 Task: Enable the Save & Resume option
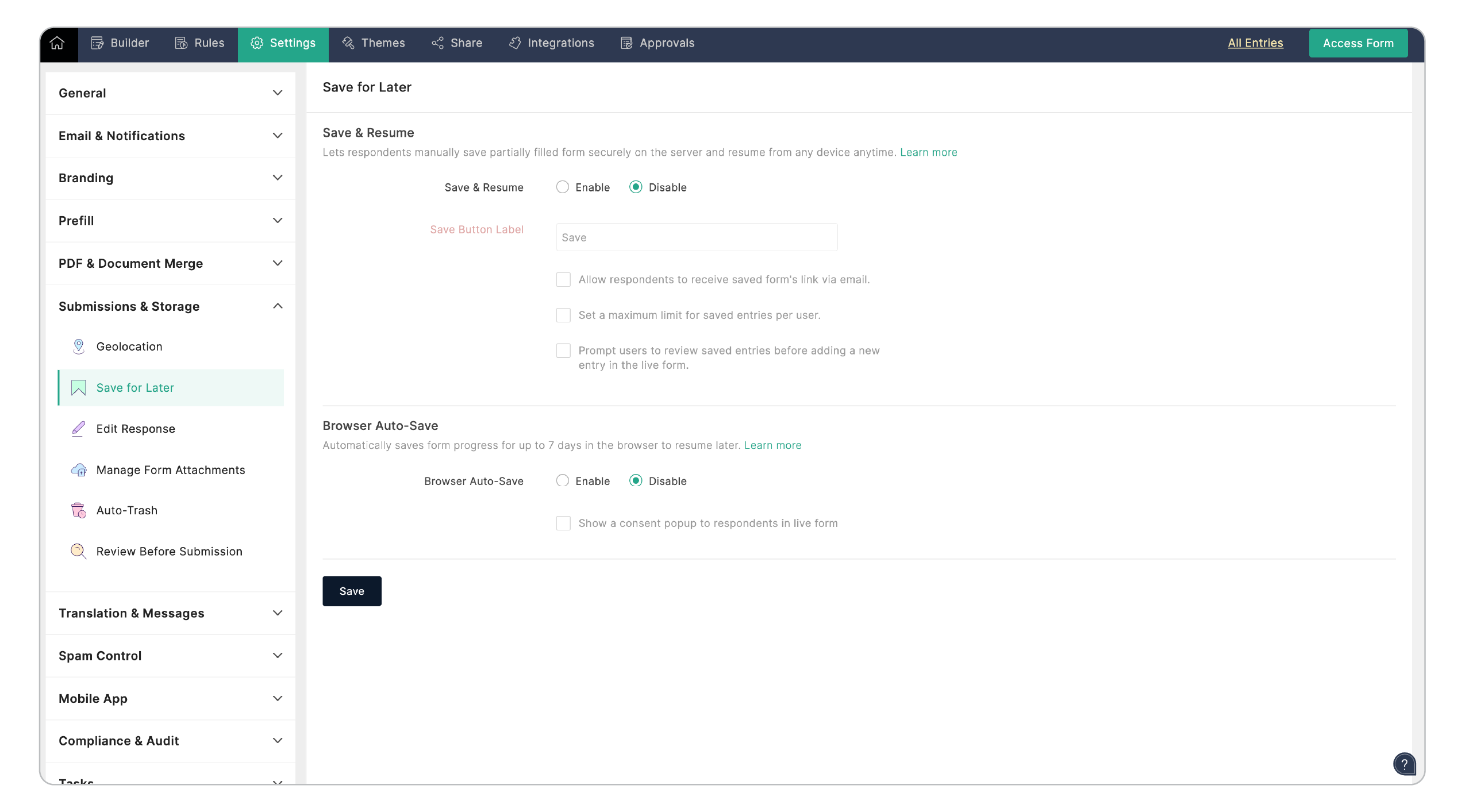[562, 187]
